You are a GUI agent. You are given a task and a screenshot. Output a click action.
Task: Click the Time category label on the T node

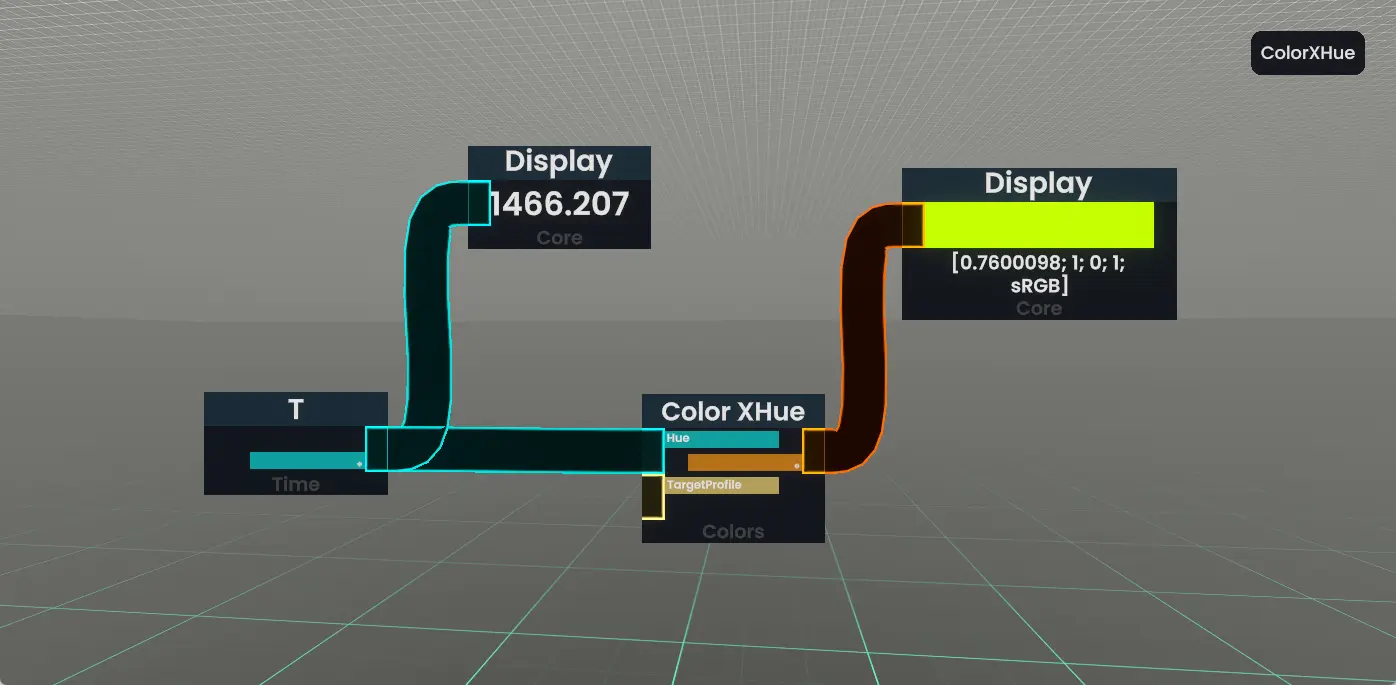296,484
